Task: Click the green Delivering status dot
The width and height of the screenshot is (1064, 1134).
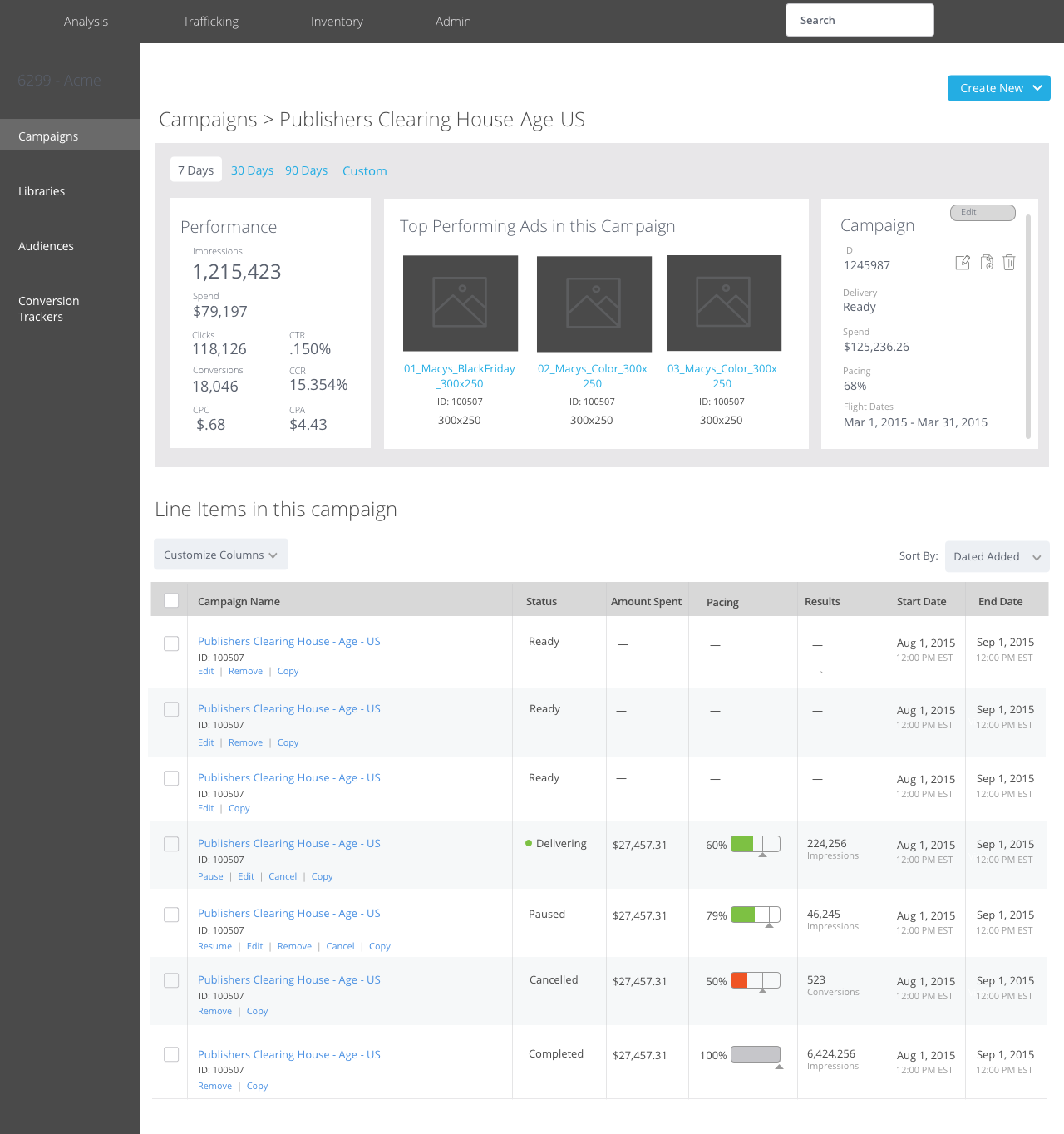Action: (x=529, y=843)
